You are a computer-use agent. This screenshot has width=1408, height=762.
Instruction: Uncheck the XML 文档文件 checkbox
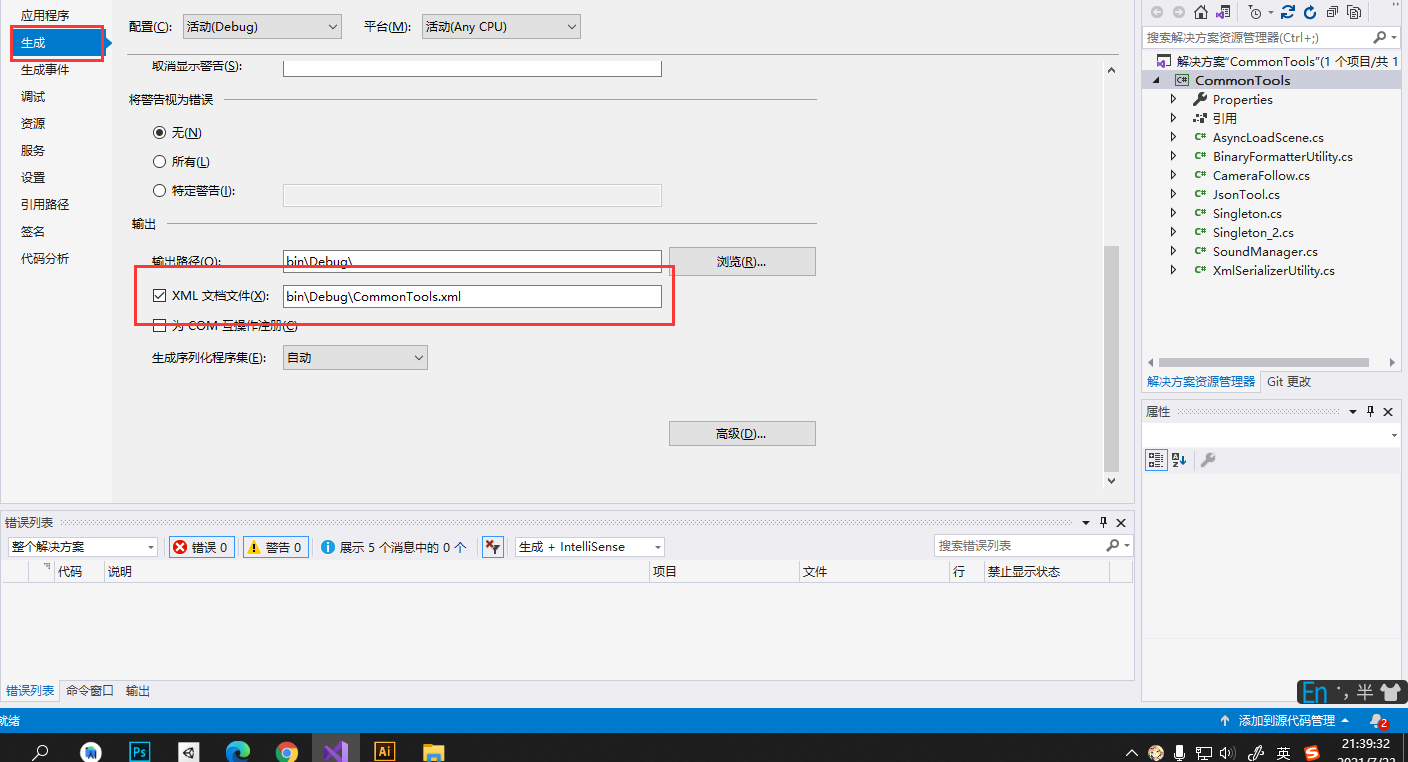click(159, 295)
